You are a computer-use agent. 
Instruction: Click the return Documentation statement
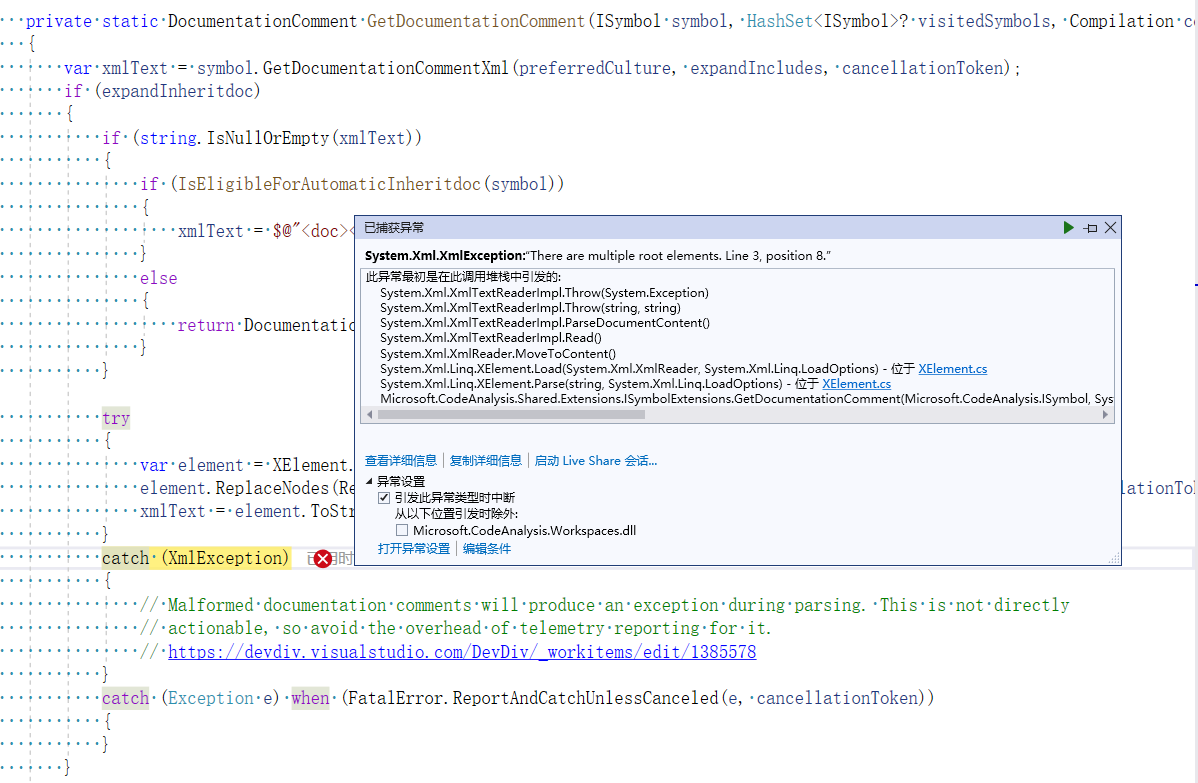tap(265, 325)
